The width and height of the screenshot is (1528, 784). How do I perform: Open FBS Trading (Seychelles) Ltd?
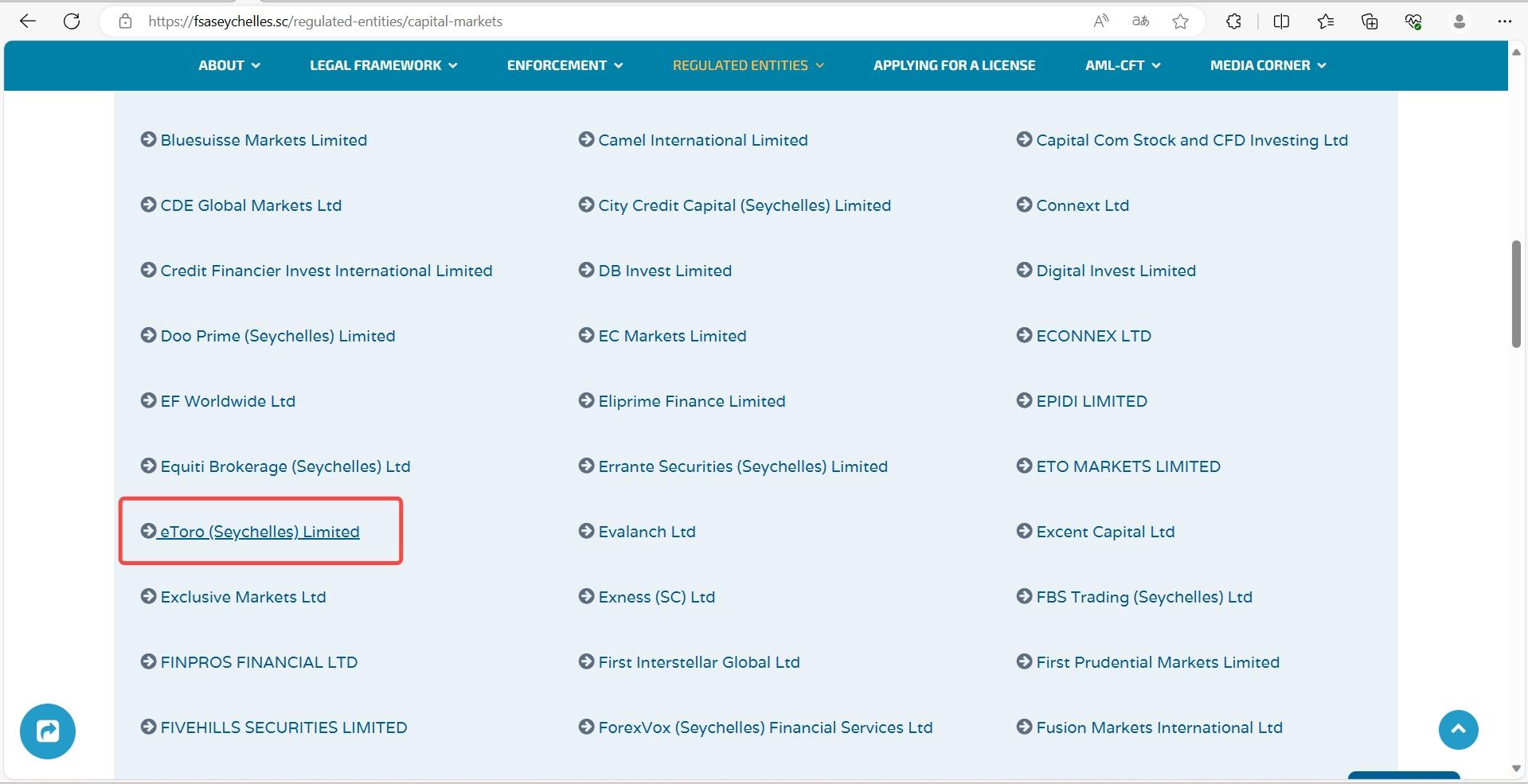point(1144,597)
